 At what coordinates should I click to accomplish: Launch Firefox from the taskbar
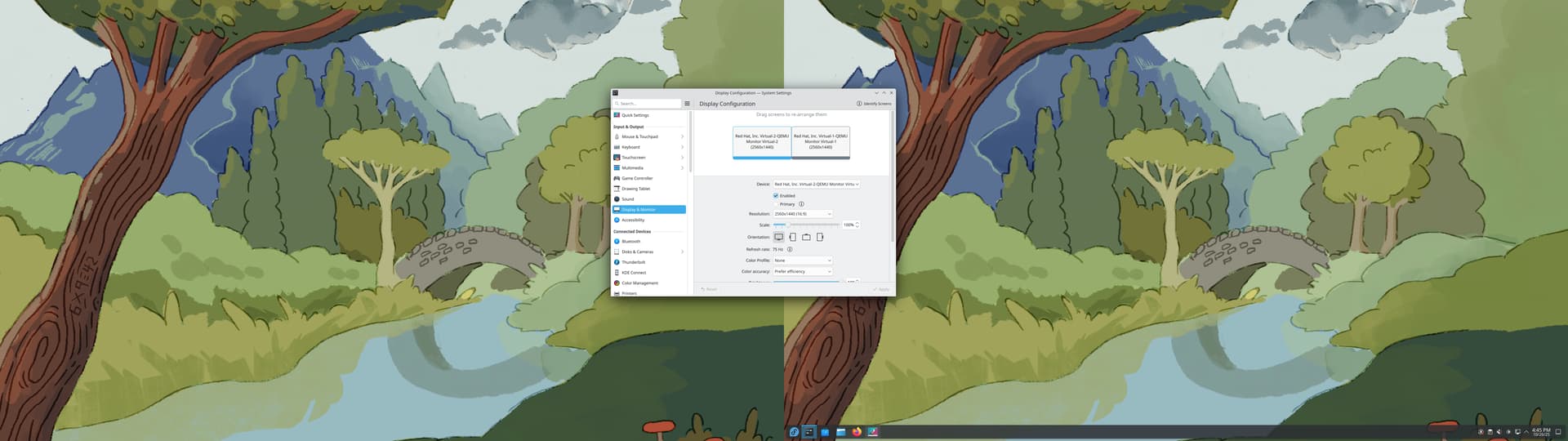857,432
